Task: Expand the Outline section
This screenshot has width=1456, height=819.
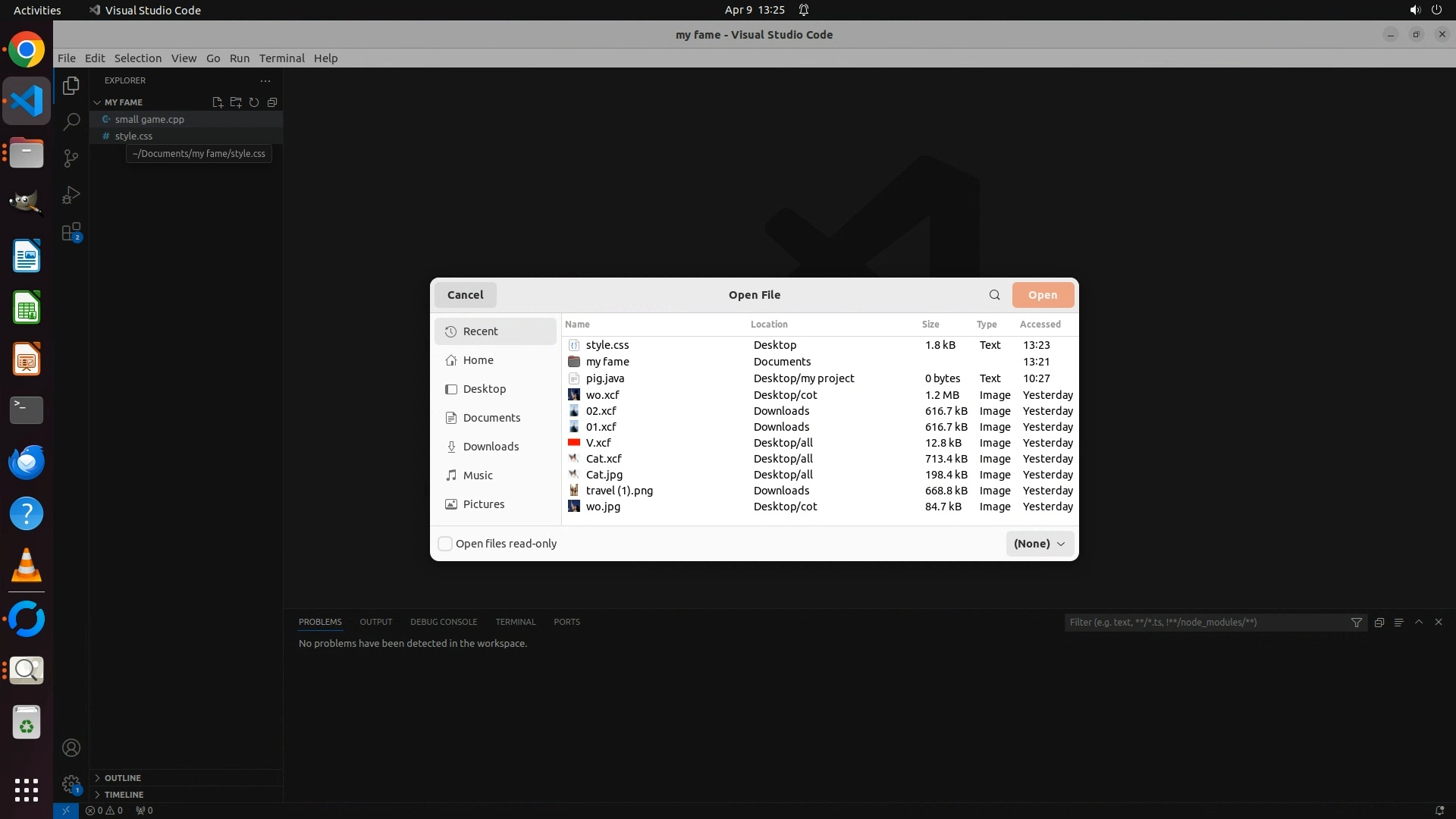Action: coord(122,778)
